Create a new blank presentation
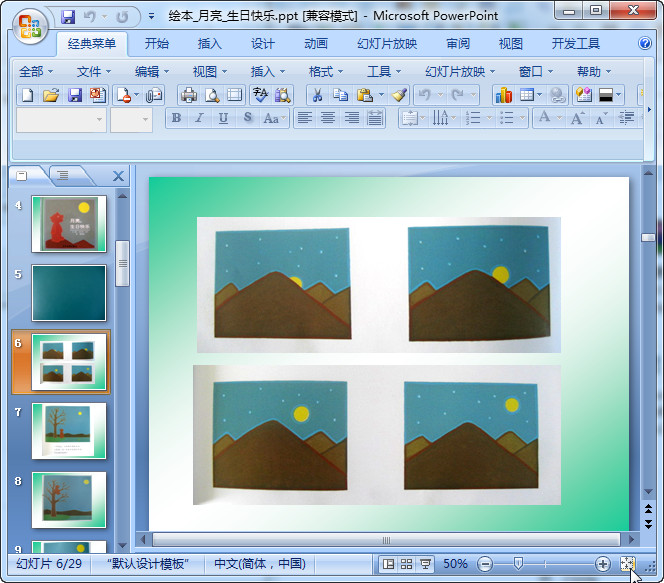This screenshot has width=664, height=583. (x=28, y=95)
